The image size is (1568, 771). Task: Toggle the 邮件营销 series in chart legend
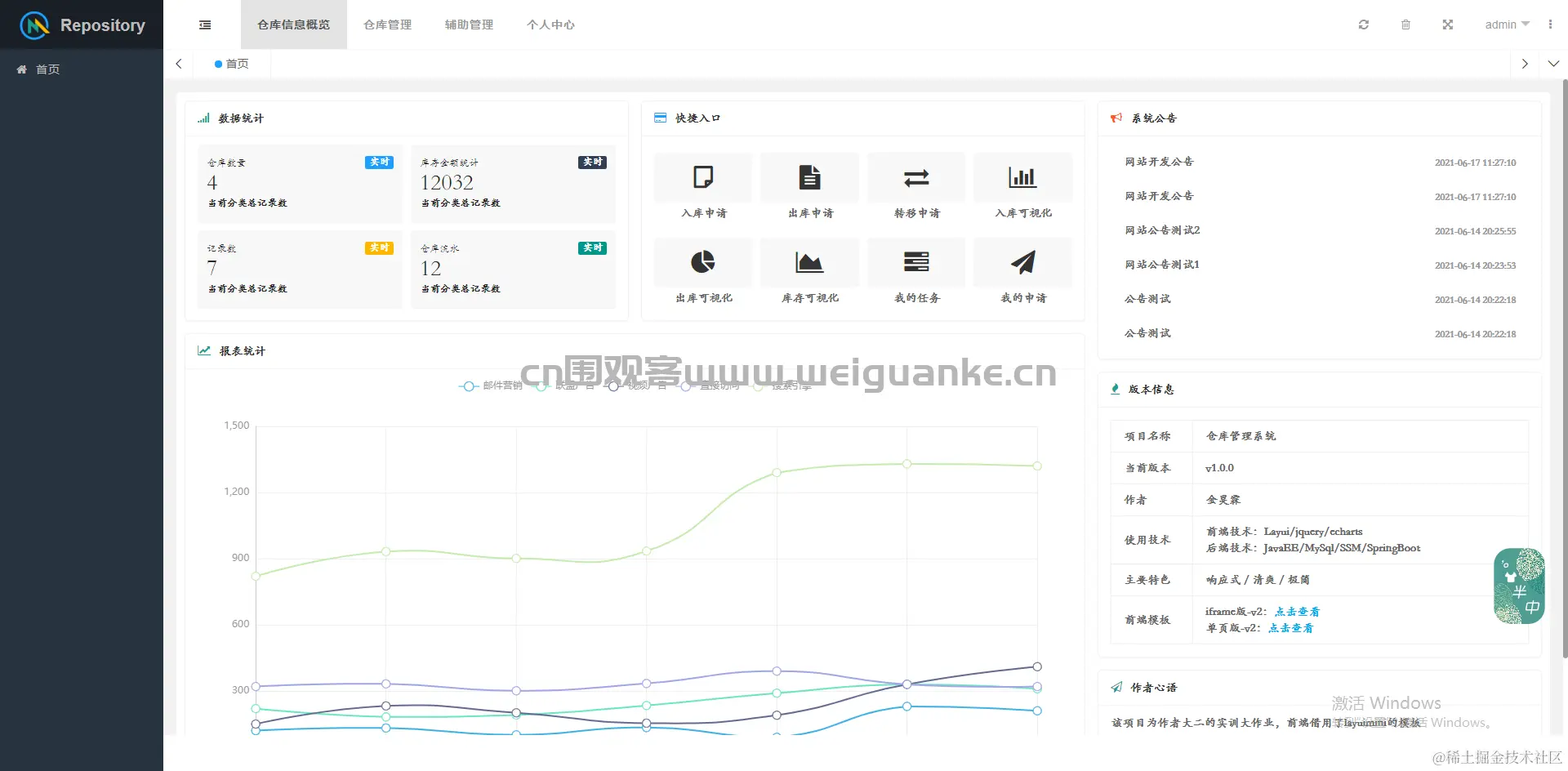[x=491, y=385]
